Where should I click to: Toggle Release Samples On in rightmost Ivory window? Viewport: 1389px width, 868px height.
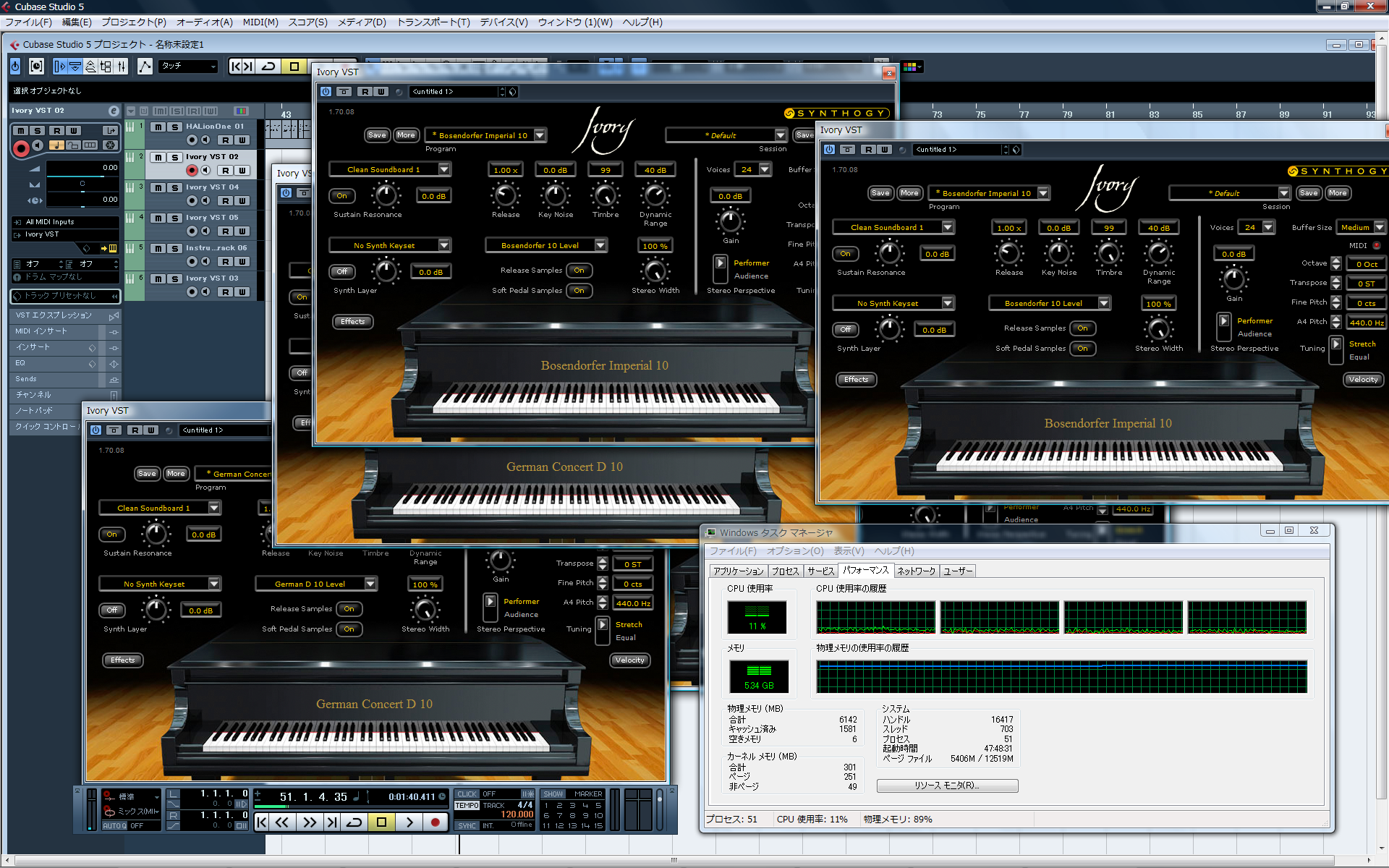1082,328
